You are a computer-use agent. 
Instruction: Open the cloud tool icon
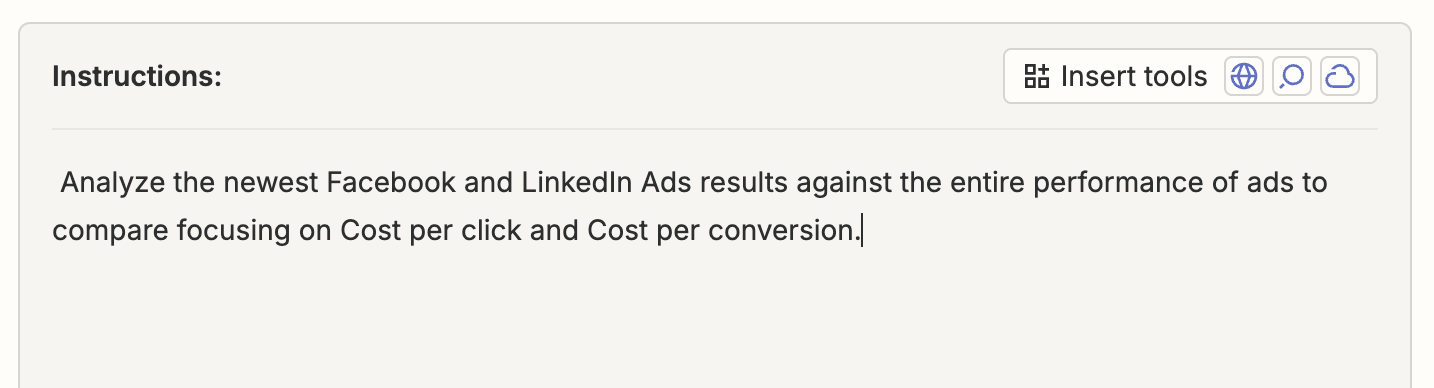1339,76
